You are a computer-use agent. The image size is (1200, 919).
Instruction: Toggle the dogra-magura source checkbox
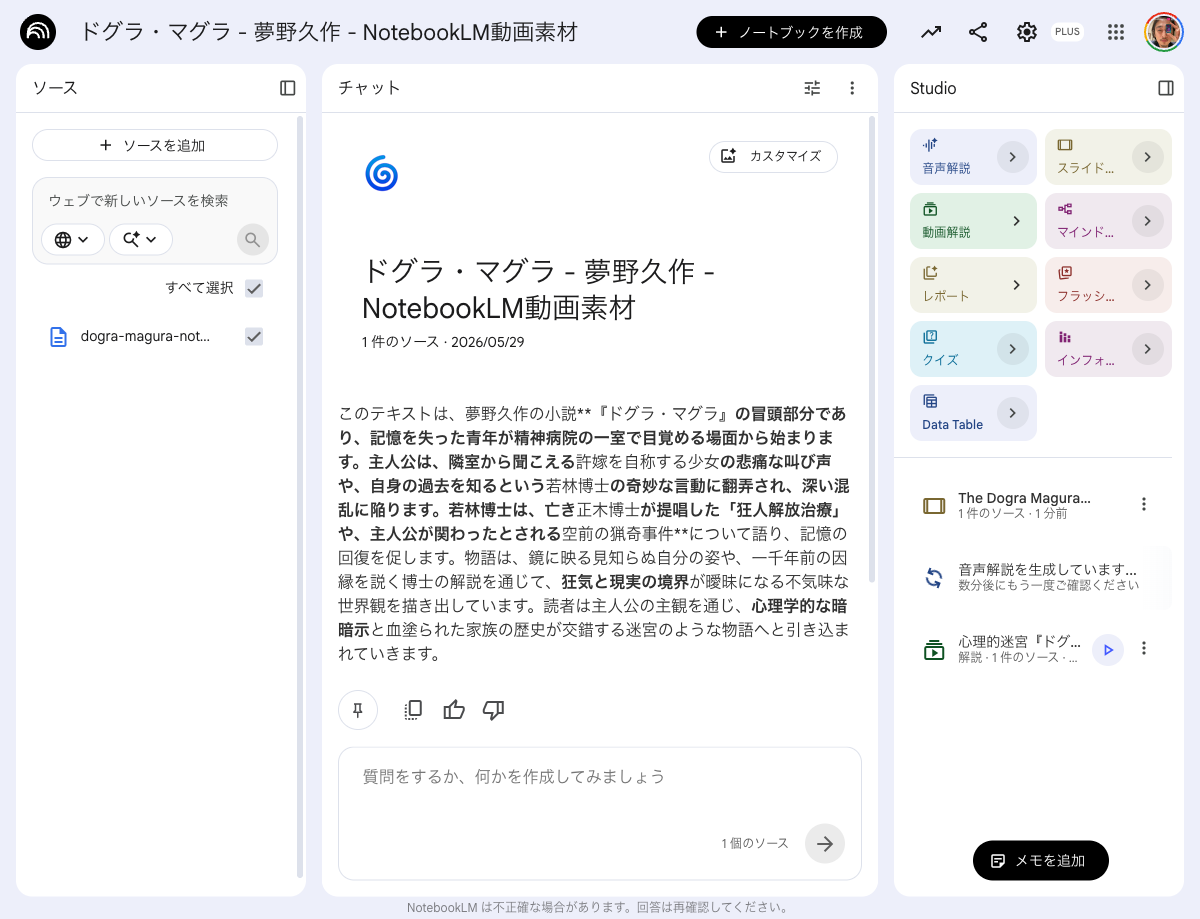pyautogui.click(x=254, y=337)
